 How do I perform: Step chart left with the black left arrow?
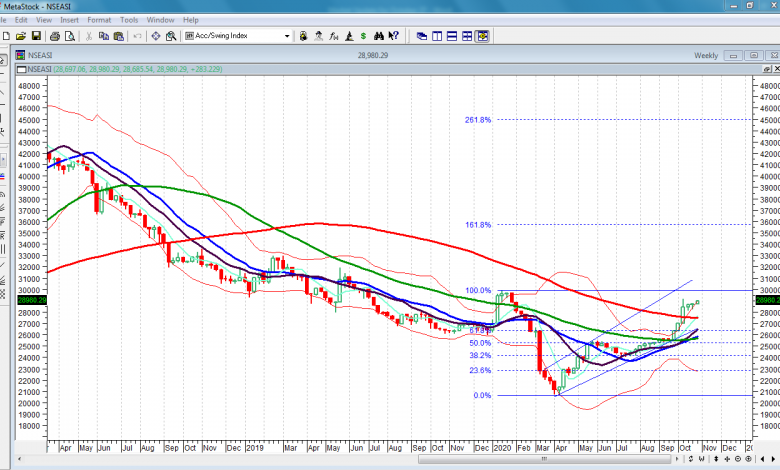[x=762, y=459]
